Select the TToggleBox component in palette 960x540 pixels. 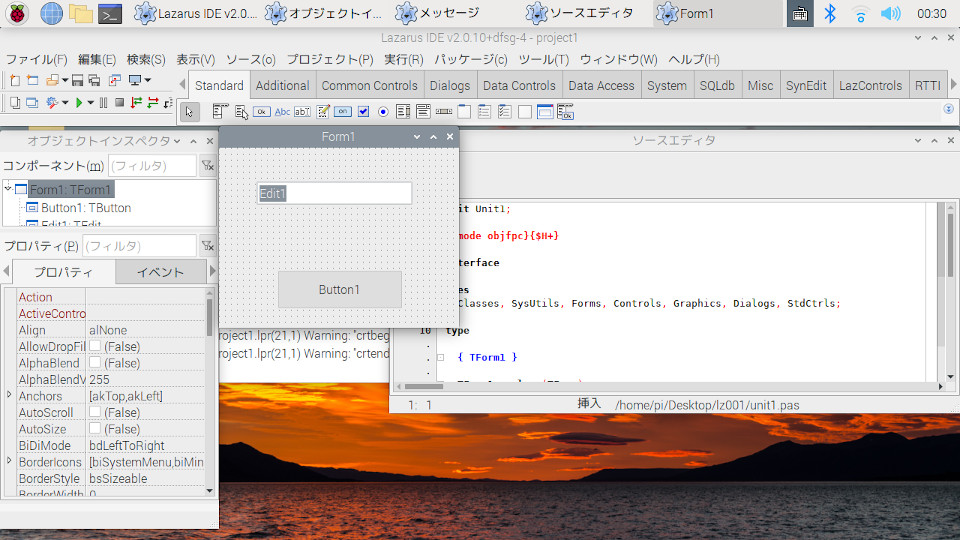(x=343, y=112)
